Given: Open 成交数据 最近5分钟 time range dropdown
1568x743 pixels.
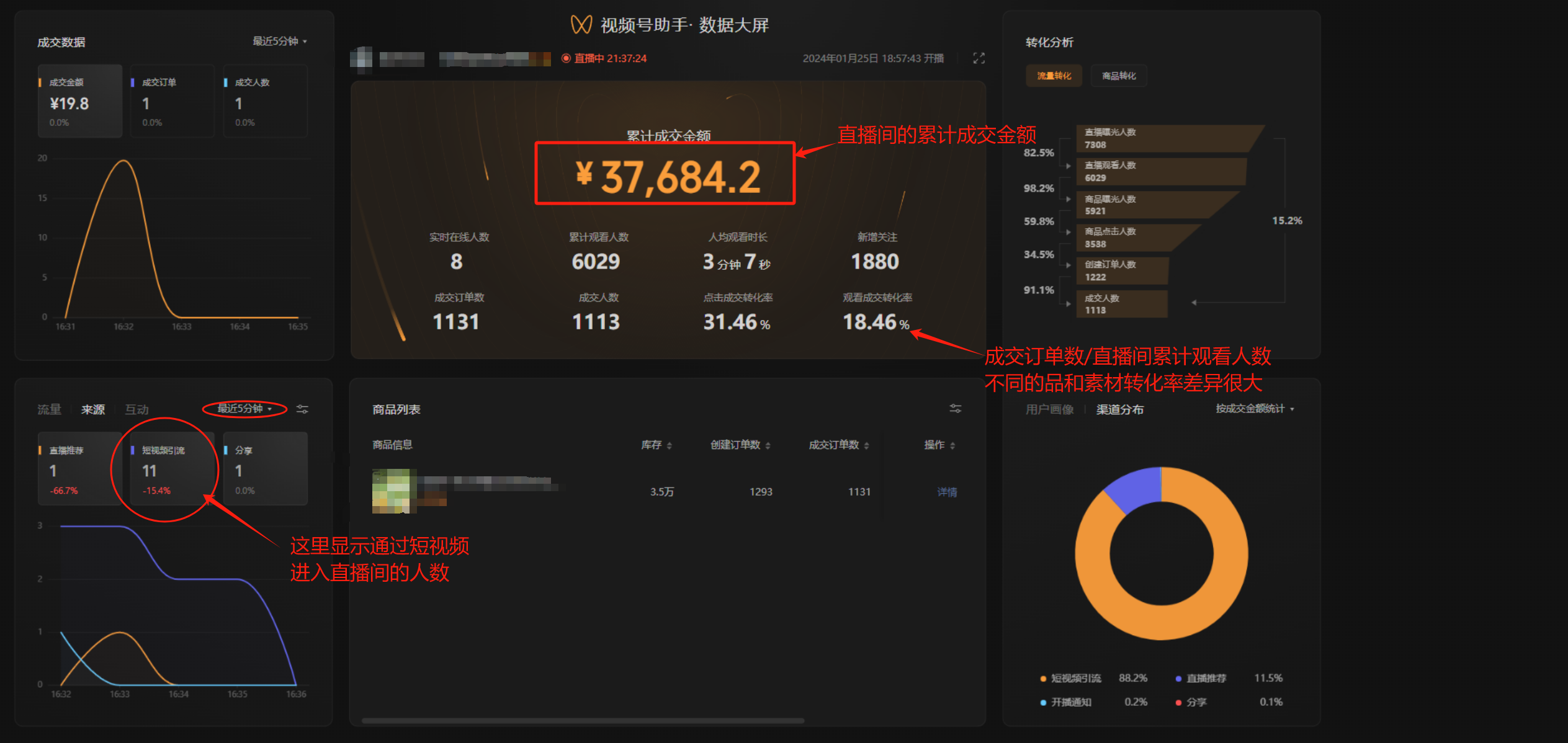Looking at the screenshot, I should [x=280, y=42].
